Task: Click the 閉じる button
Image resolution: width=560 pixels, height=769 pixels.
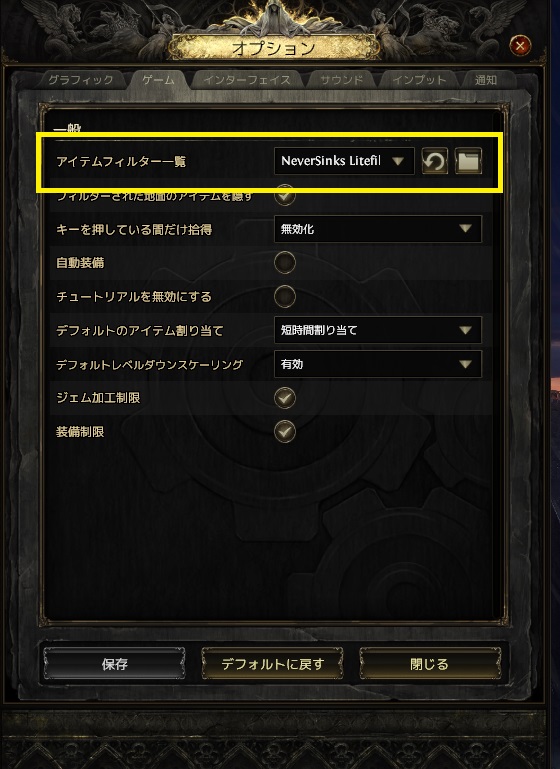Action: (x=430, y=664)
